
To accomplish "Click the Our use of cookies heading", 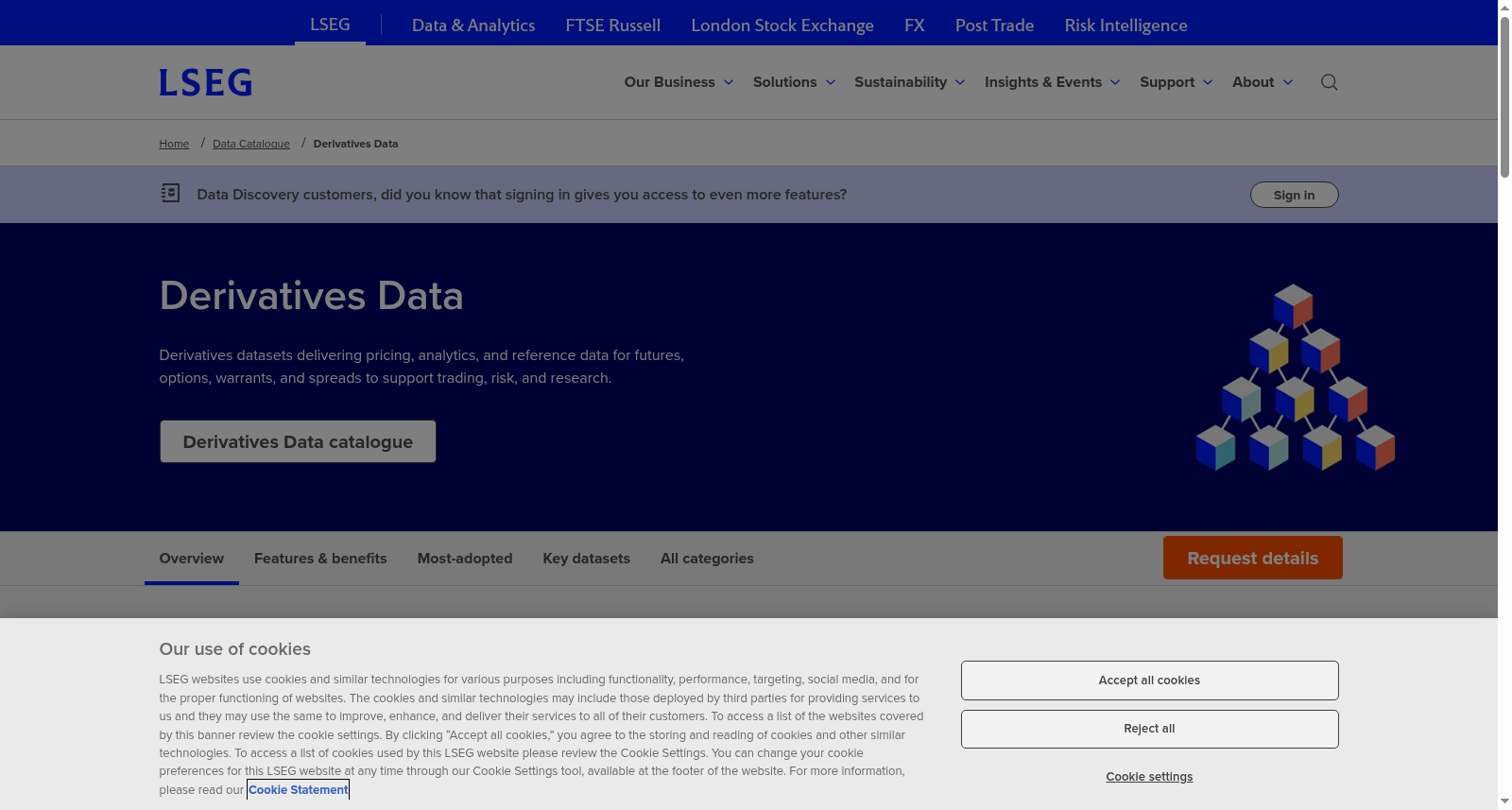I will [234, 649].
